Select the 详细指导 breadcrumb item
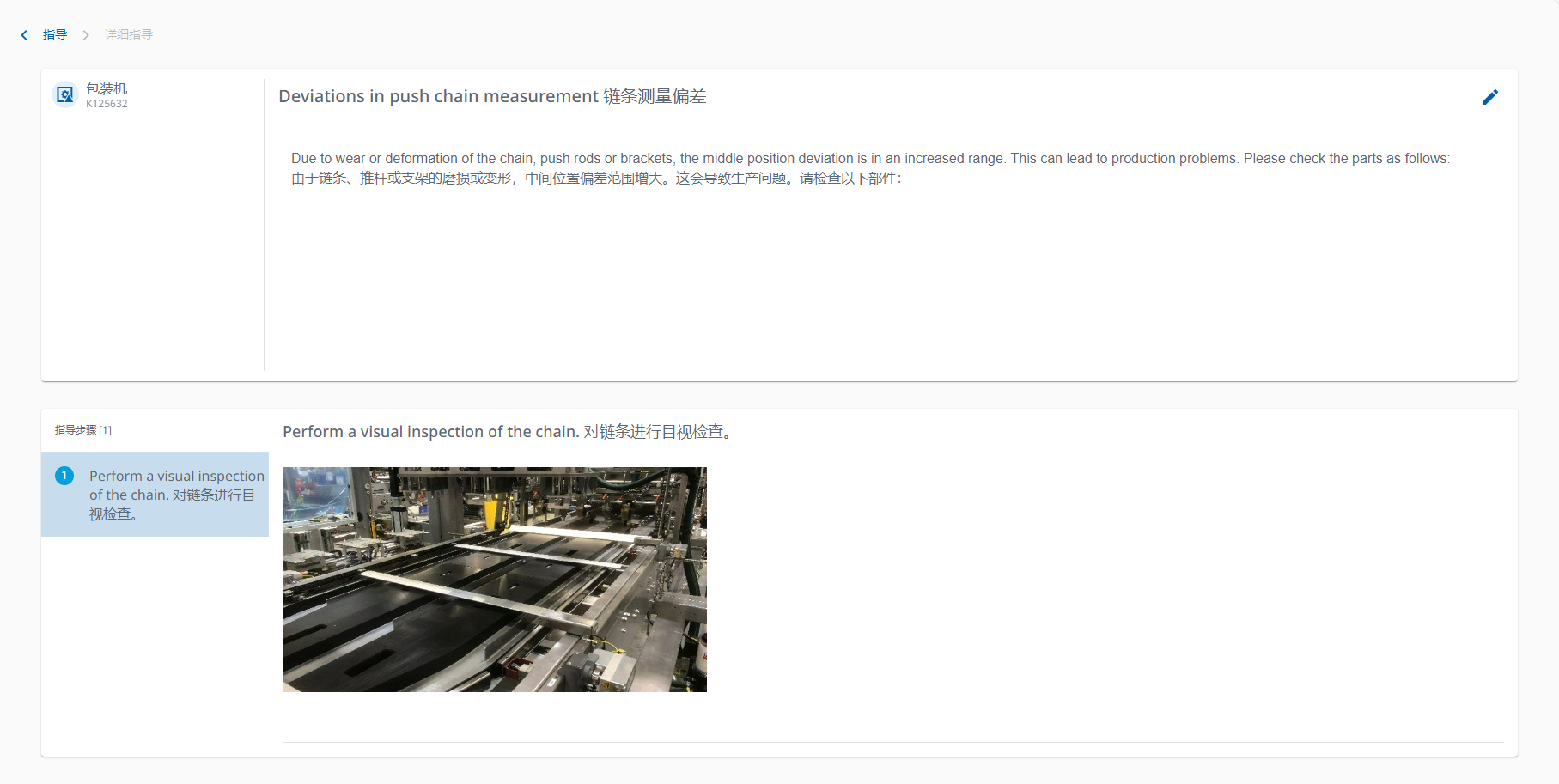 [129, 35]
